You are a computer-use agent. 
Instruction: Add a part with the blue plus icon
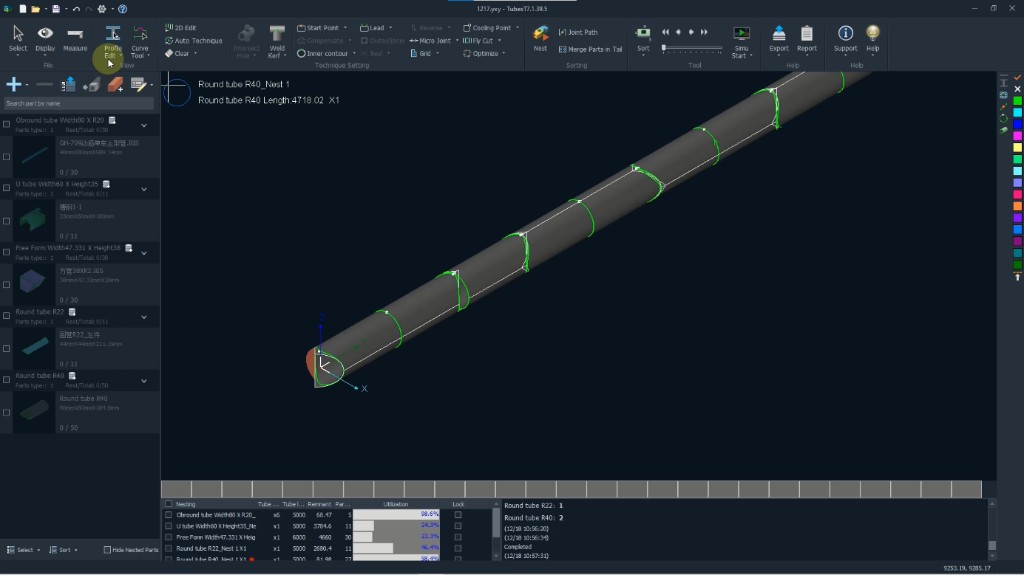click(x=14, y=84)
